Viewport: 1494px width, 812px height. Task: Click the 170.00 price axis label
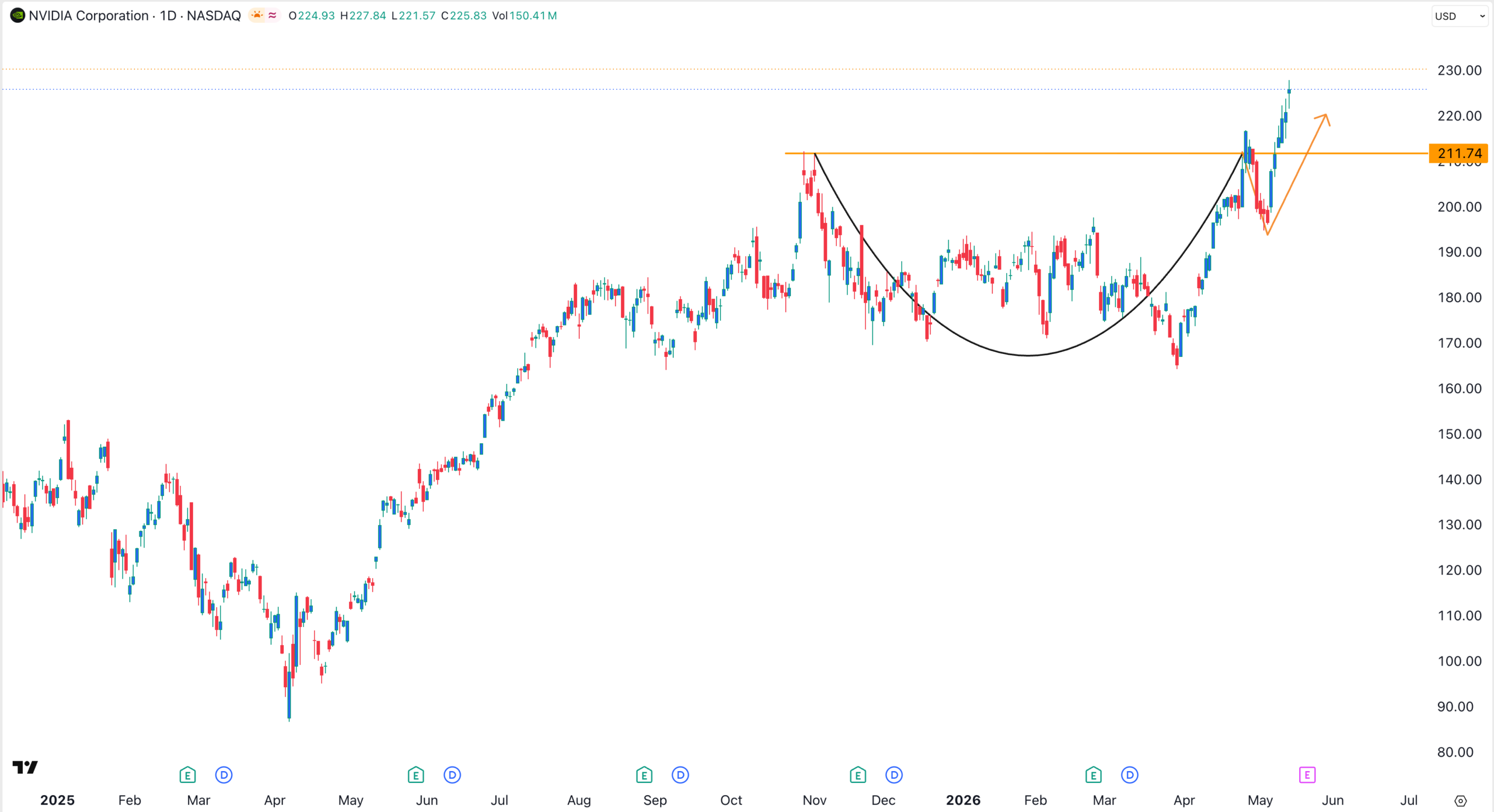click(x=1460, y=343)
